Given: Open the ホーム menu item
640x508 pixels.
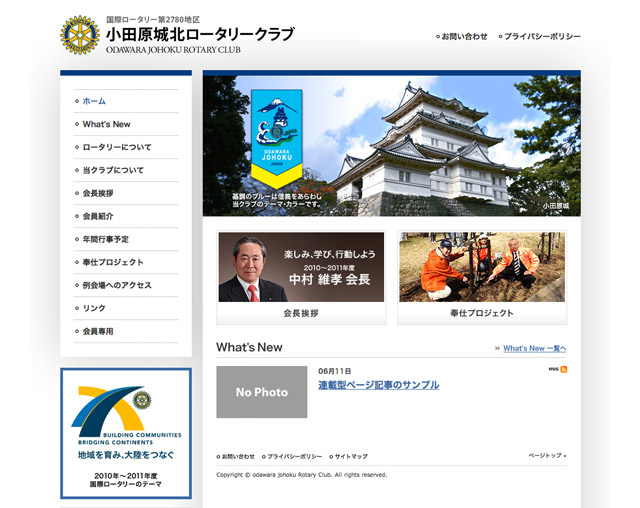Looking at the screenshot, I should 94,101.
